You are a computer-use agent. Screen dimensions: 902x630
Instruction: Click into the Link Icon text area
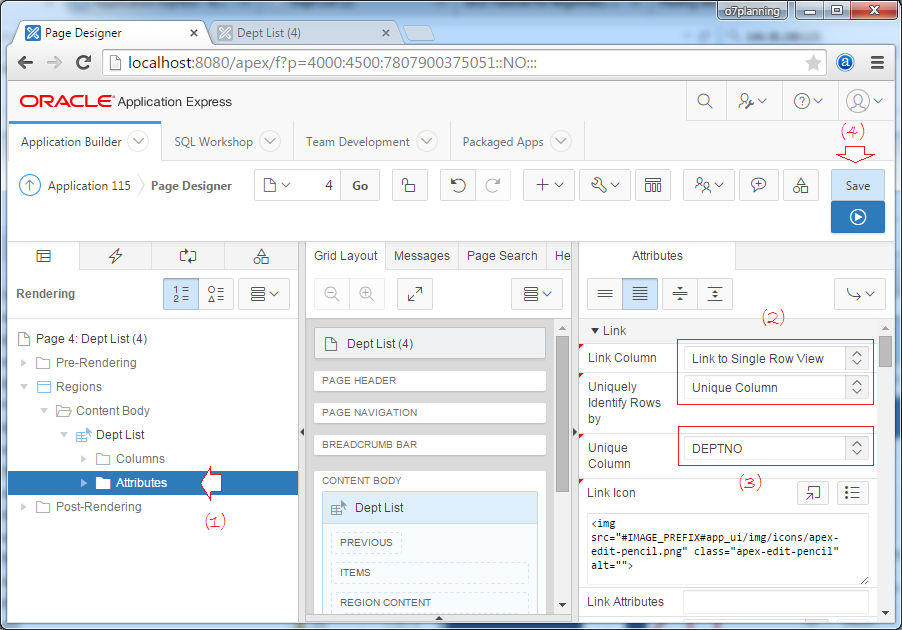coord(728,549)
